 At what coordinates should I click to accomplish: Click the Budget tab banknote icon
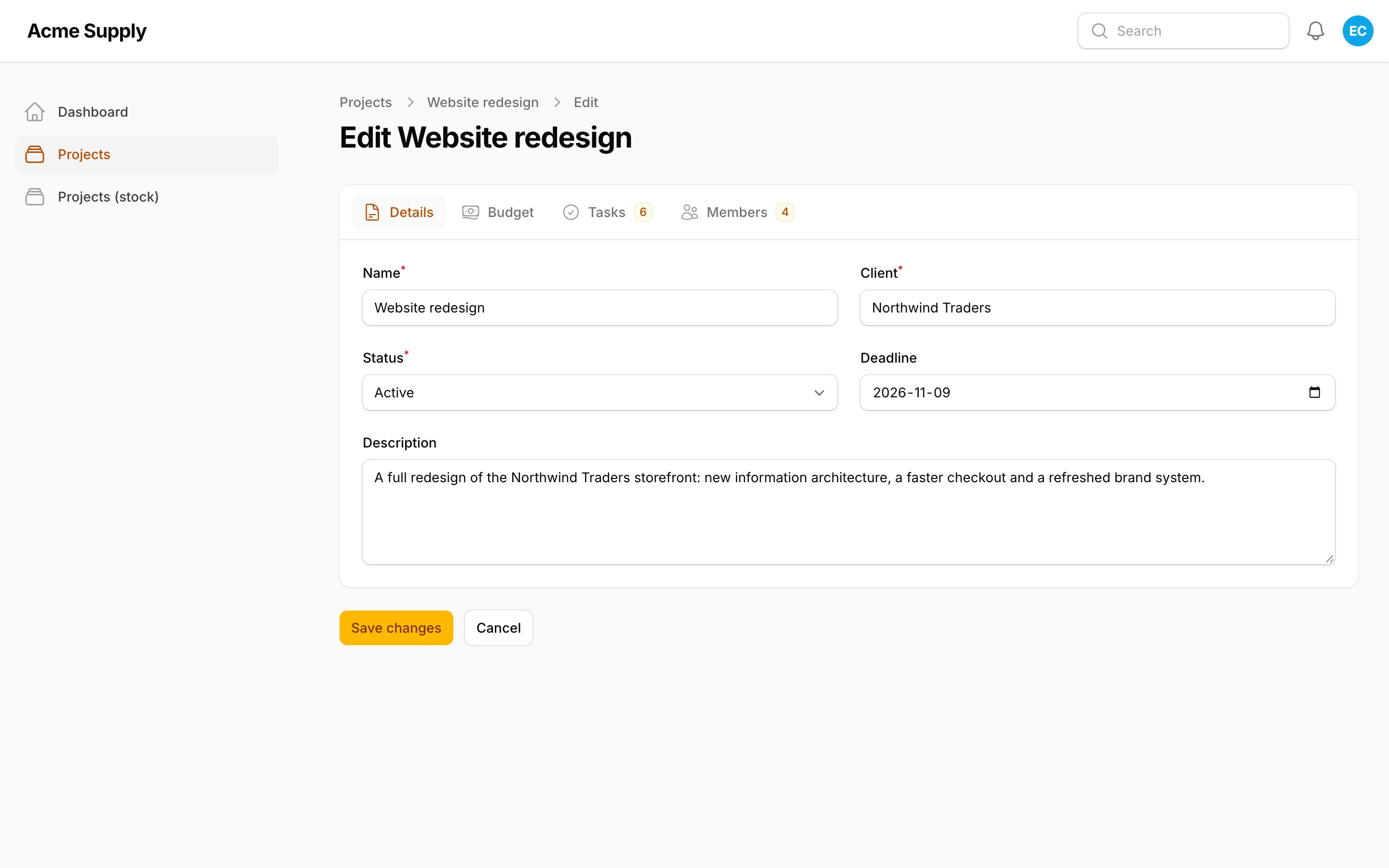pyautogui.click(x=471, y=212)
